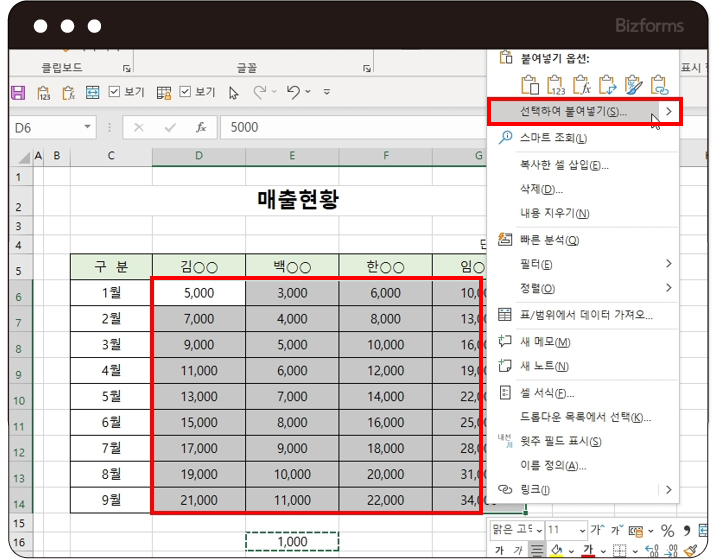Open the font size 11 dropdown
Screen dimensions: 715x560
[x=583, y=530]
